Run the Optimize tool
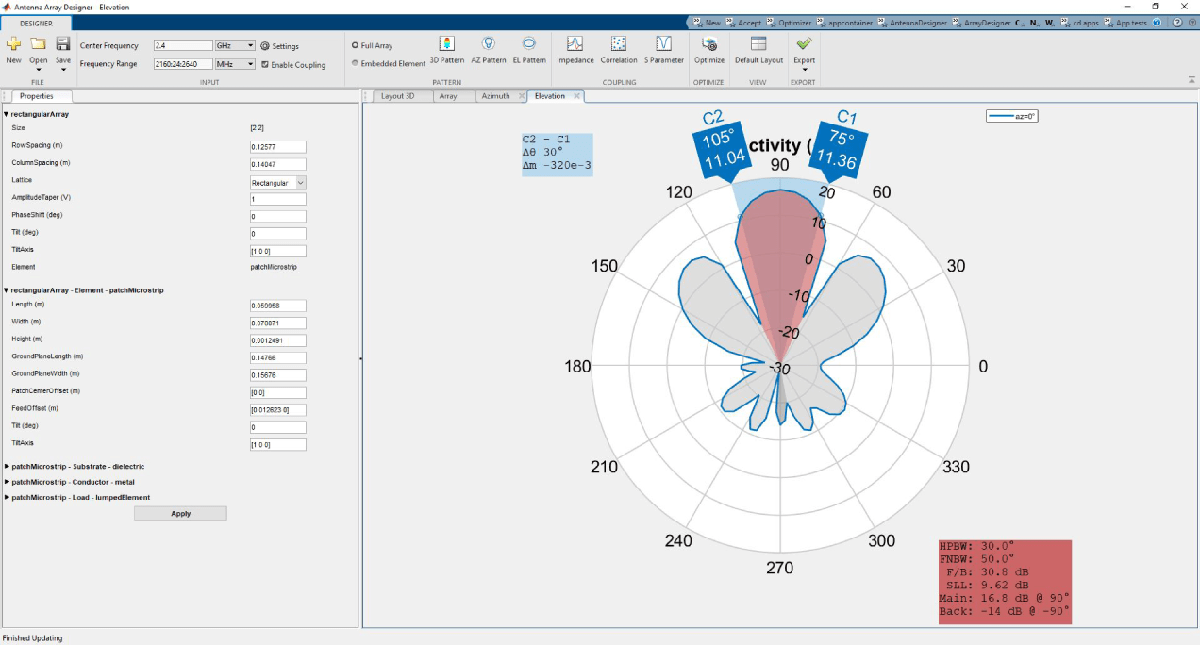 point(710,44)
